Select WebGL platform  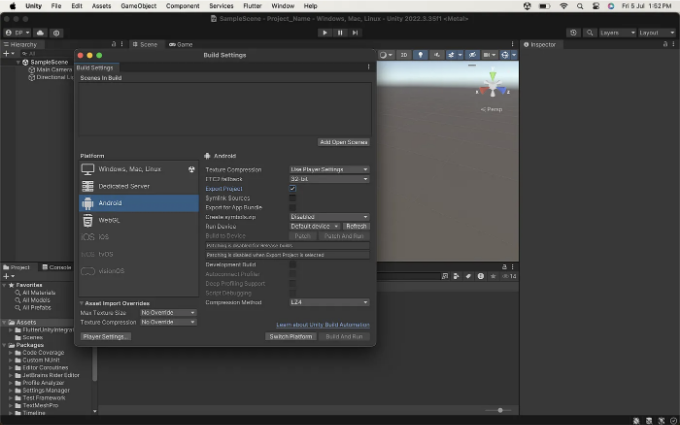point(139,220)
